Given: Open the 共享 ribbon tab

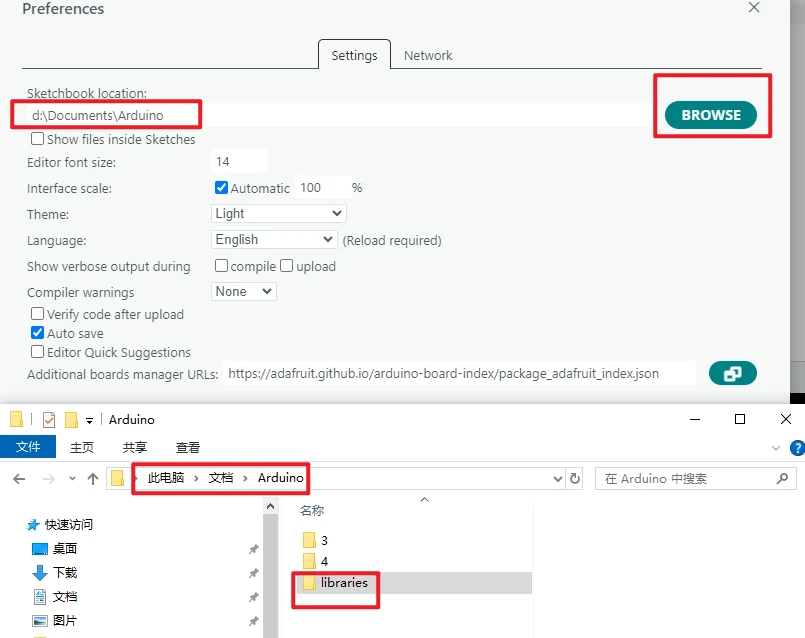Looking at the screenshot, I should point(135,447).
